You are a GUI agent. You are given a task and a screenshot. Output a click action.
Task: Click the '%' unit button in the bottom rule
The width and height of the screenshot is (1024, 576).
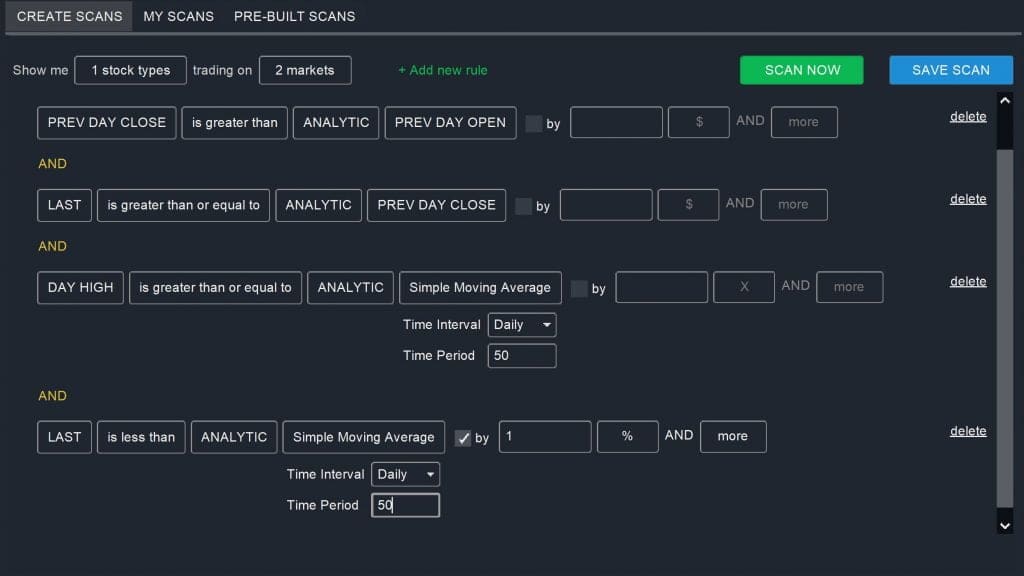(x=627, y=436)
